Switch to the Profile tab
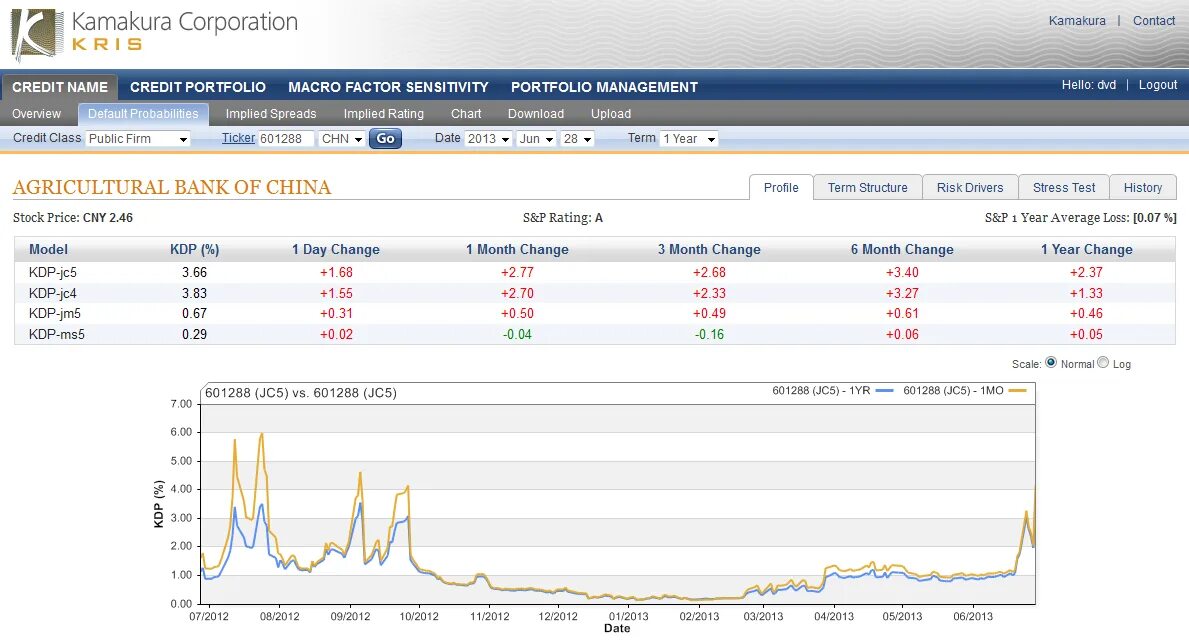This screenshot has width=1189, height=641. (x=781, y=187)
